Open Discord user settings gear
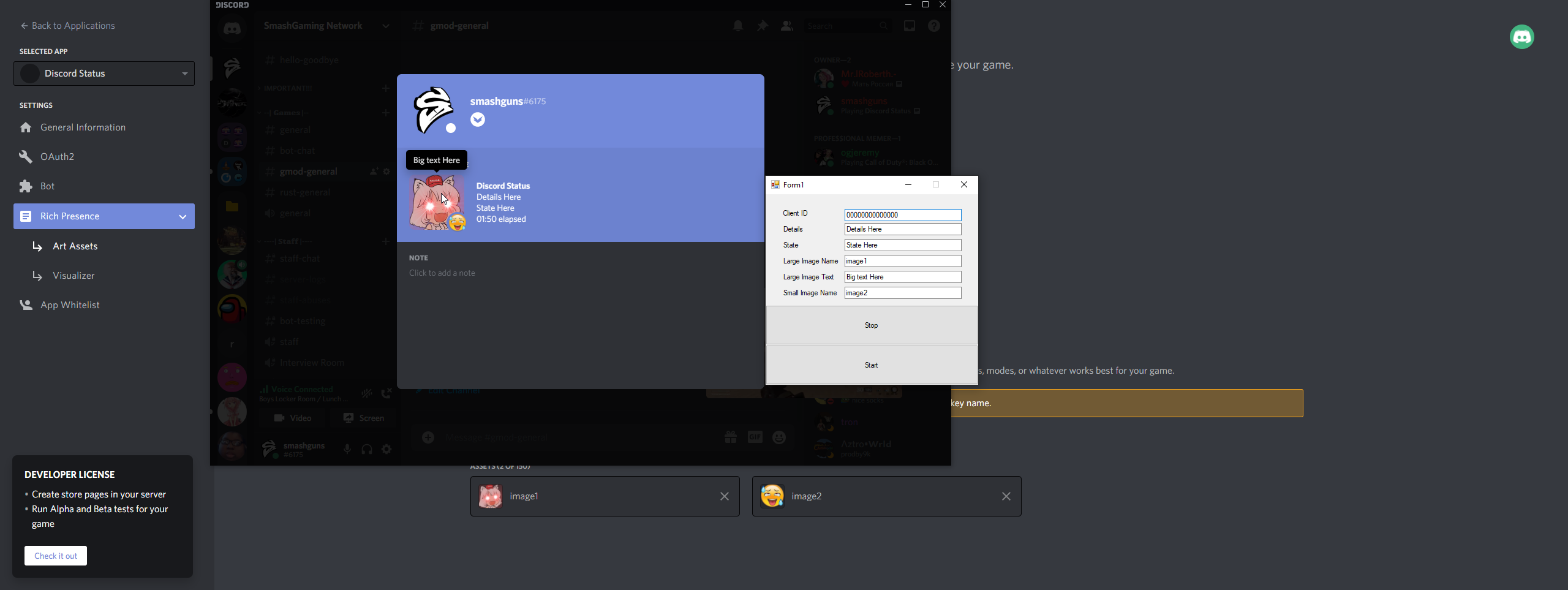 pyautogui.click(x=386, y=450)
